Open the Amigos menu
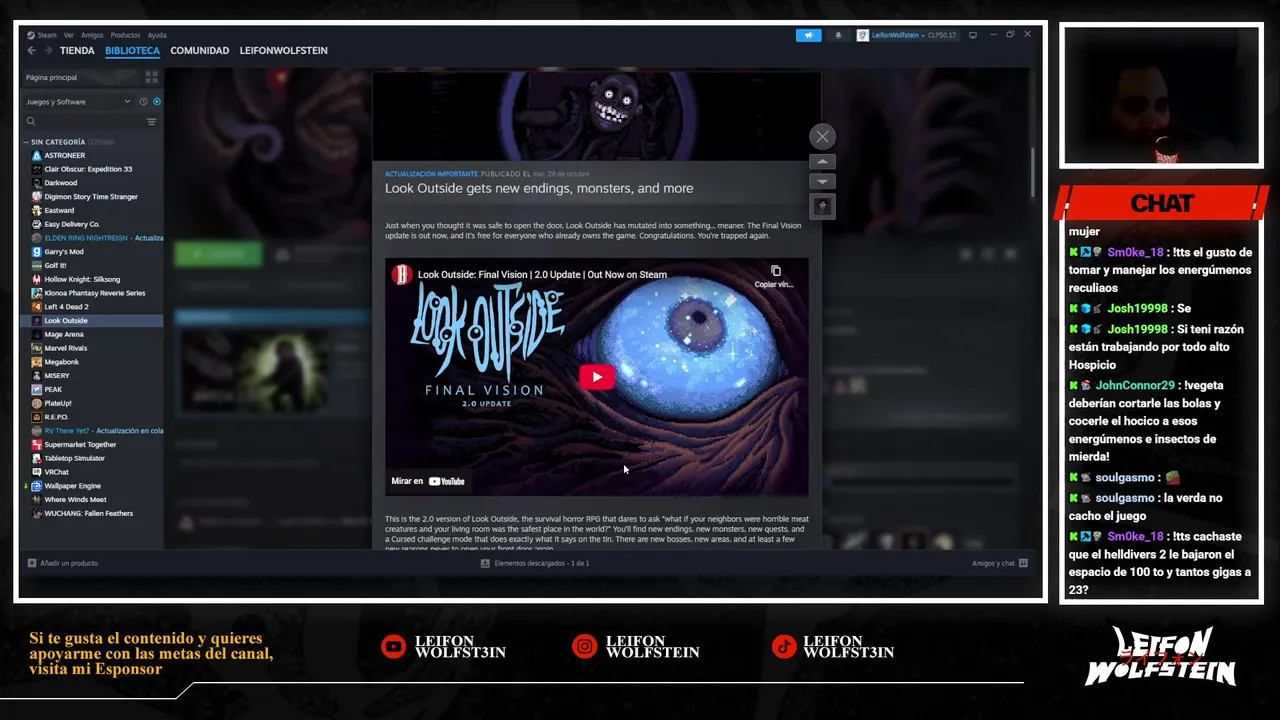 [x=92, y=35]
